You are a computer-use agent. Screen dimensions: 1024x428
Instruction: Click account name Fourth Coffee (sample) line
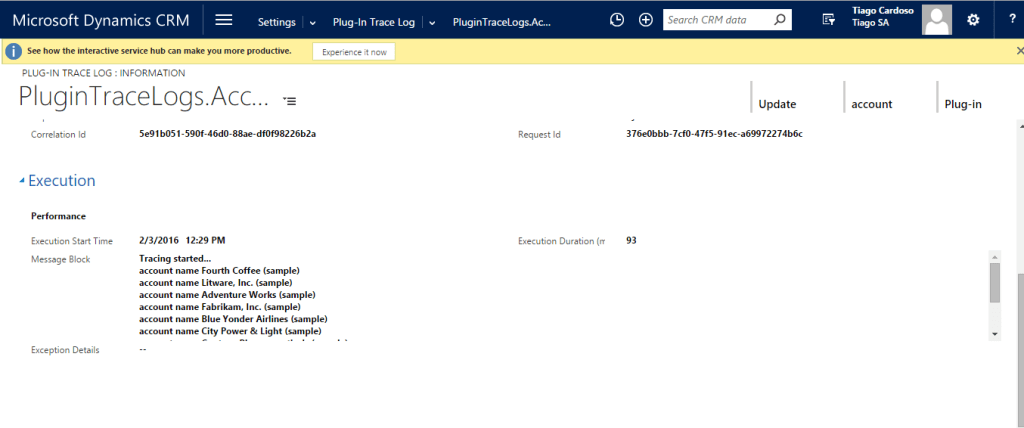219,271
